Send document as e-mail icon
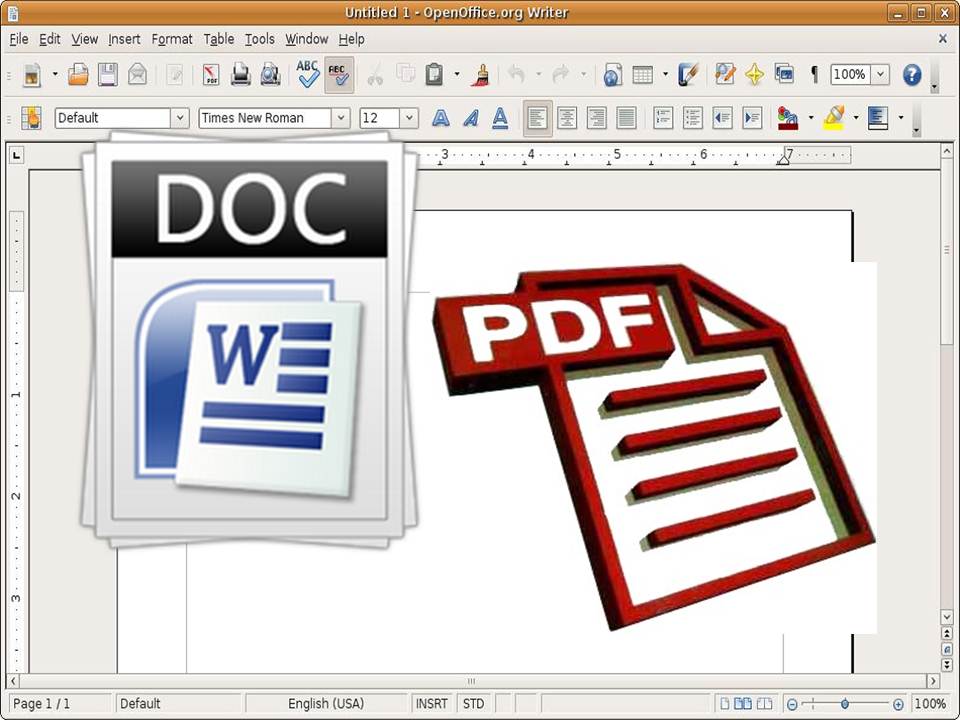 coord(137,75)
